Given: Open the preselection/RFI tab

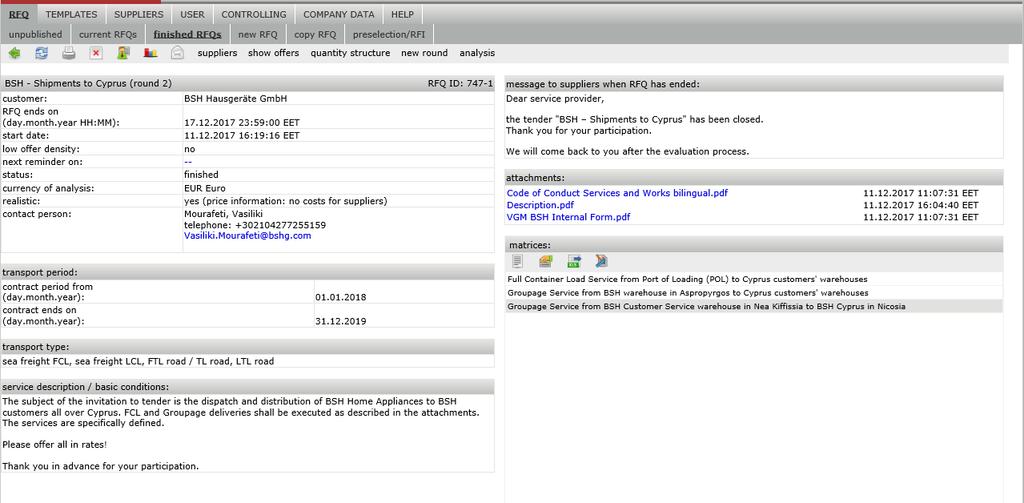Looking at the screenshot, I should (x=389, y=35).
